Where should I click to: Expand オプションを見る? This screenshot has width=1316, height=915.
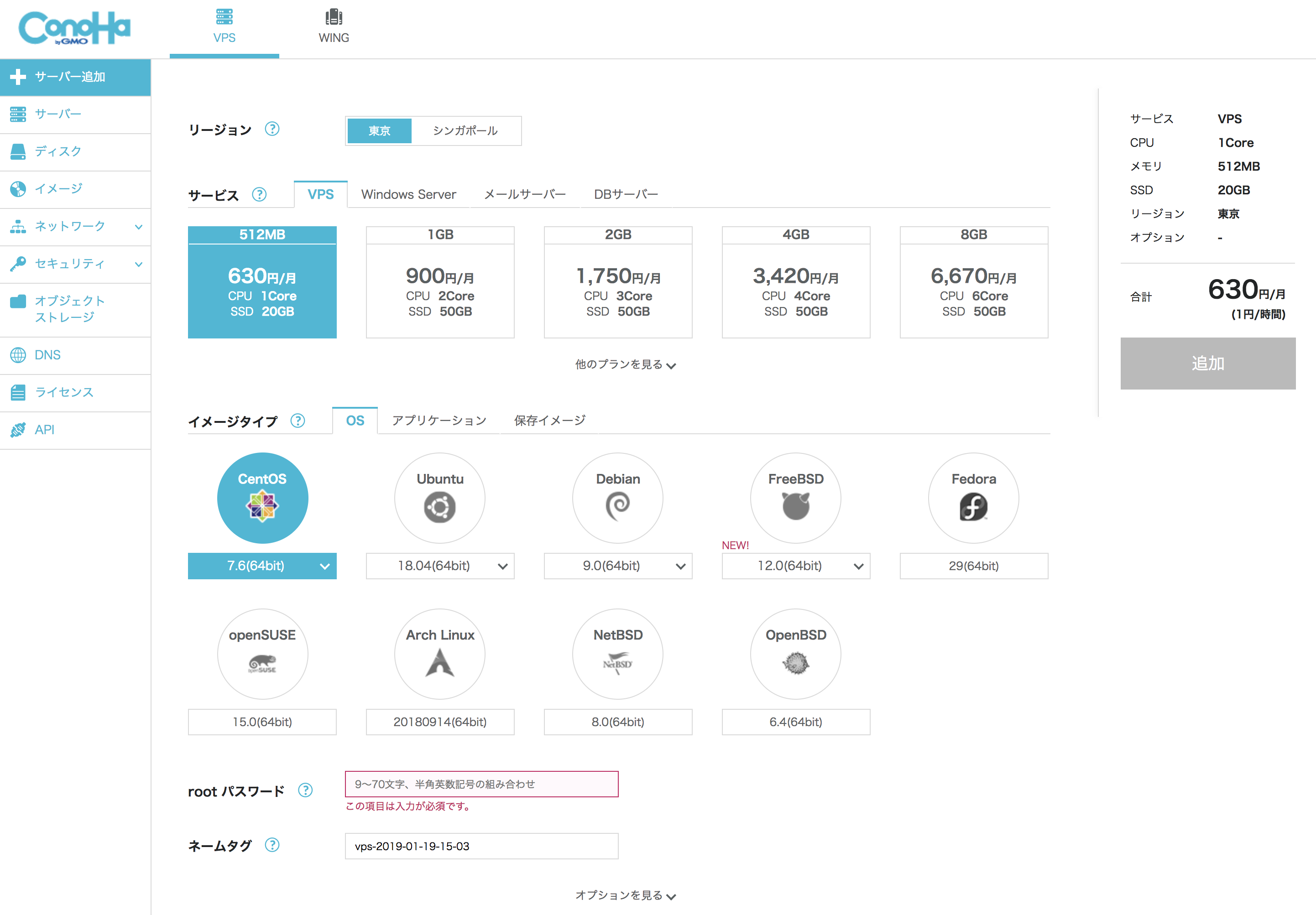pos(625,895)
